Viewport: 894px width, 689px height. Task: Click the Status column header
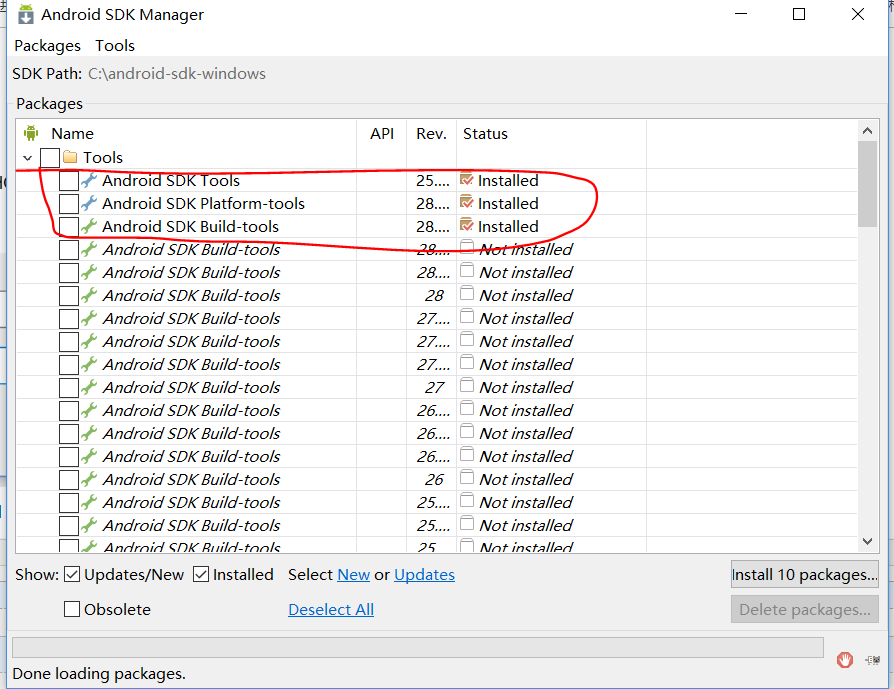[485, 133]
